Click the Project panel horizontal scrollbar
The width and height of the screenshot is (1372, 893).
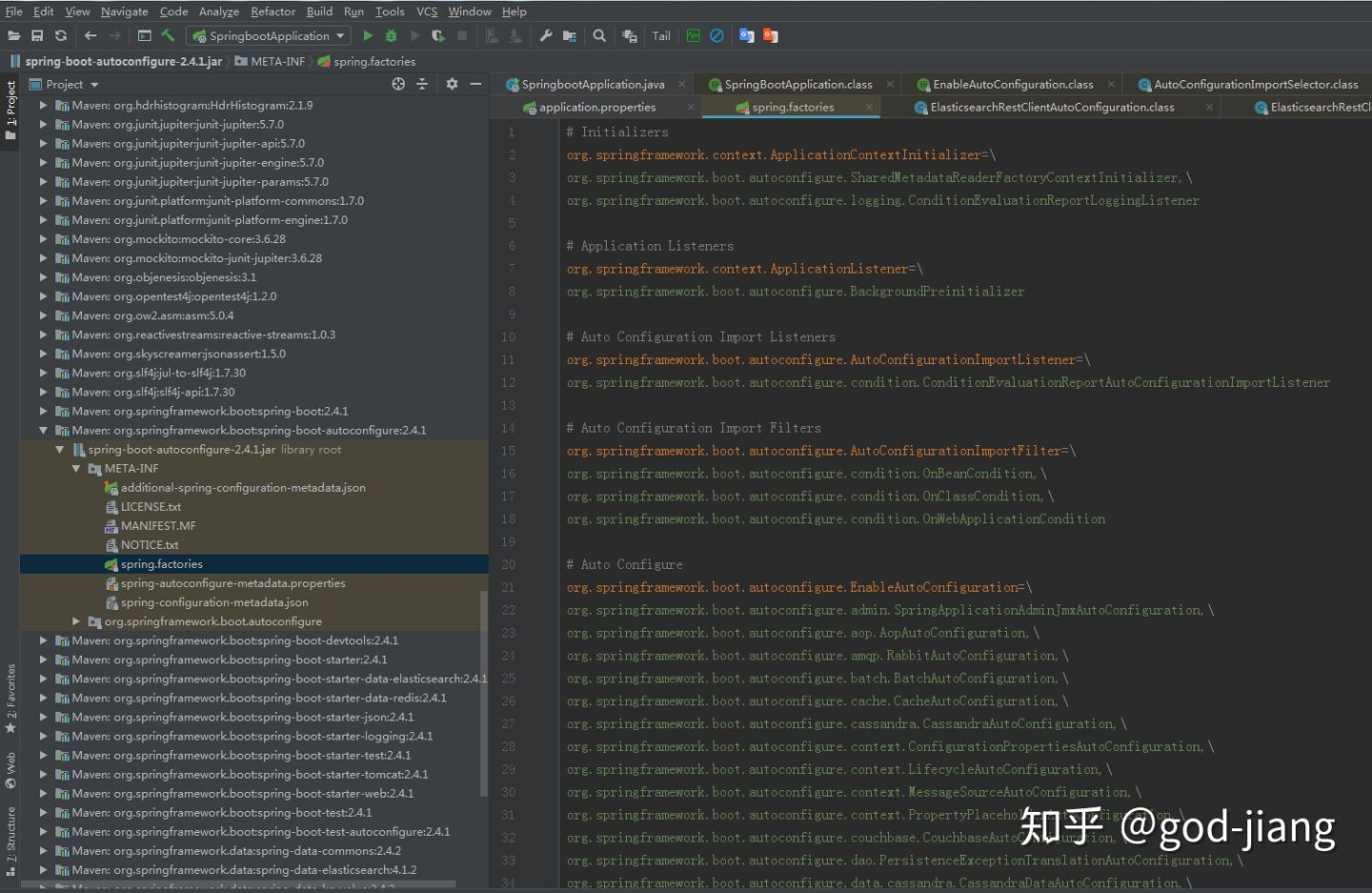(238, 886)
